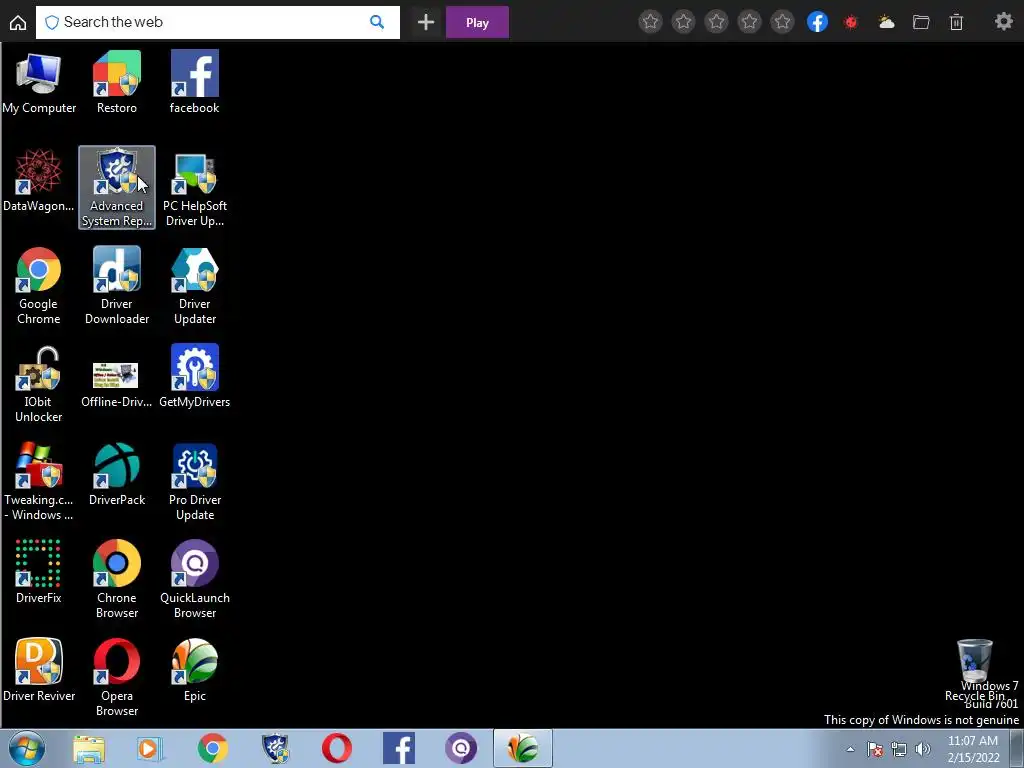Viewport: 1024px width, 768px height.
Task: Click the Action Center flag tray icon
Action: tap(874, 749)
